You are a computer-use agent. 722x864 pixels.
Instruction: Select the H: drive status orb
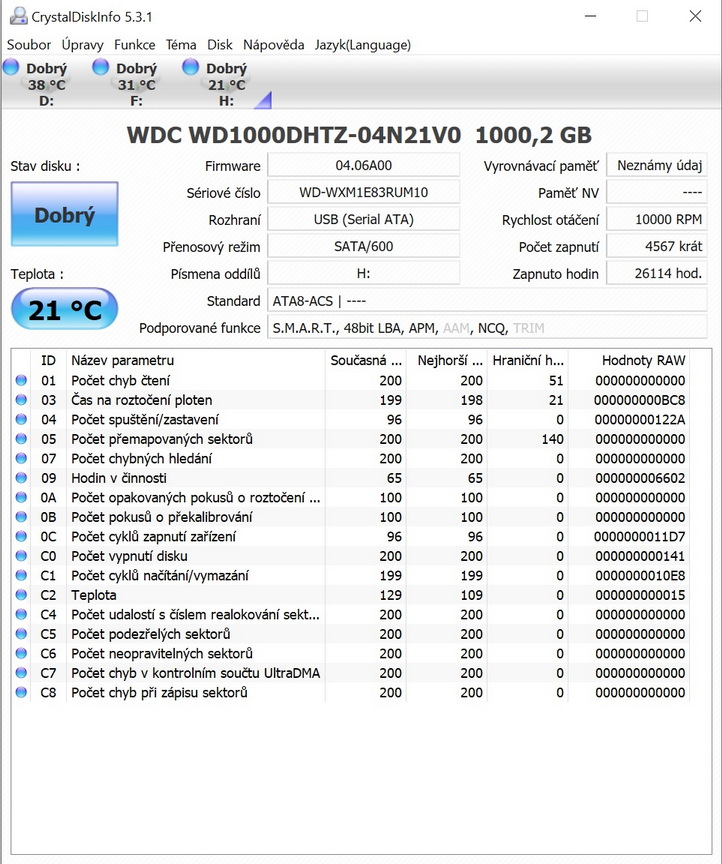190,67
